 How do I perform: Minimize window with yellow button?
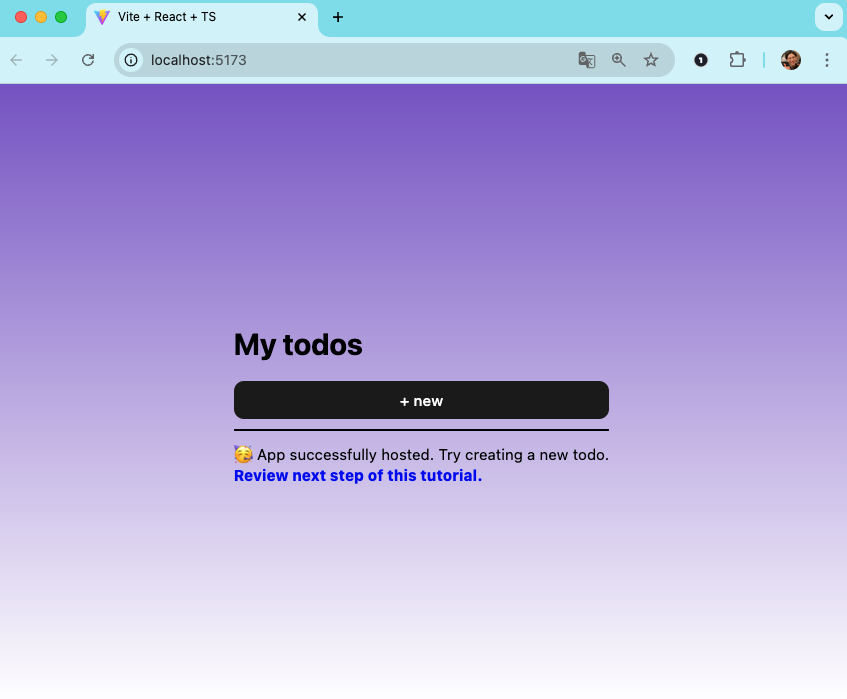tap(41, 17)
